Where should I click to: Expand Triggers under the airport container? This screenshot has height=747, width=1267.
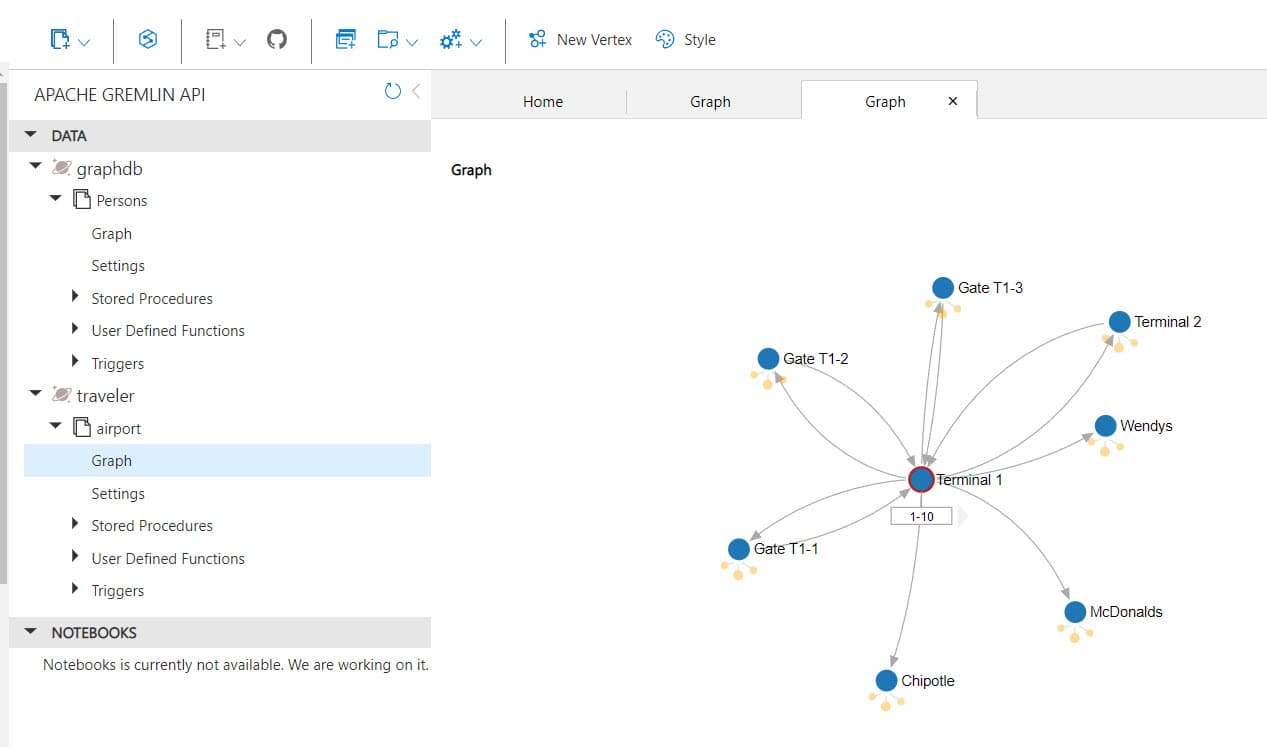click(x=75, y=590)
